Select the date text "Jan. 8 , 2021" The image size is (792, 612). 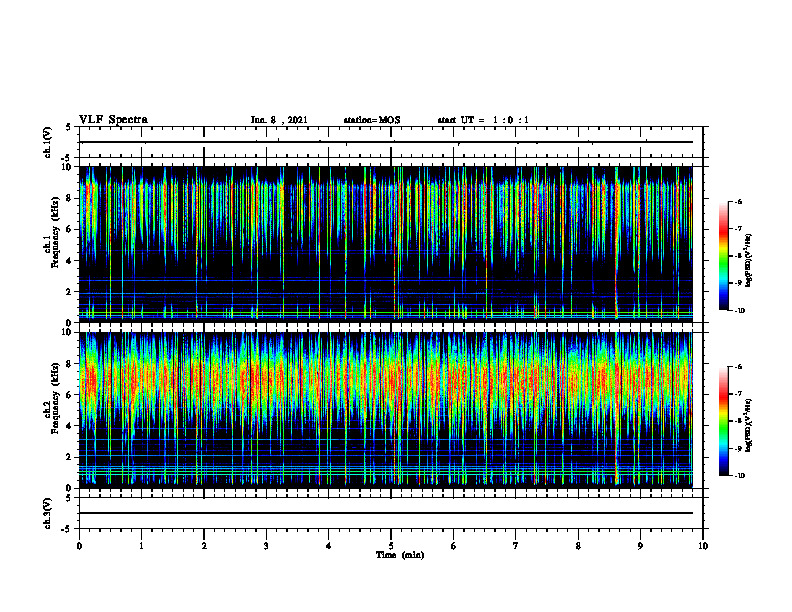click(x=279, y=120)
